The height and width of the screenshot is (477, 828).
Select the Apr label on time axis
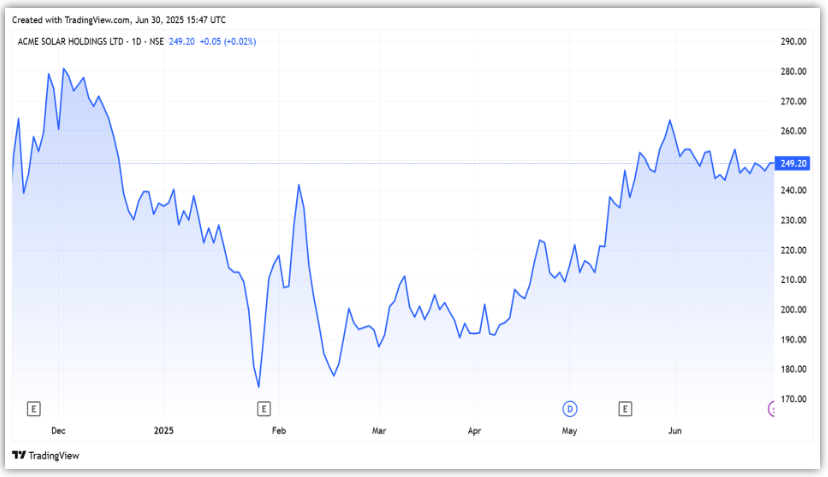[475, 431]
